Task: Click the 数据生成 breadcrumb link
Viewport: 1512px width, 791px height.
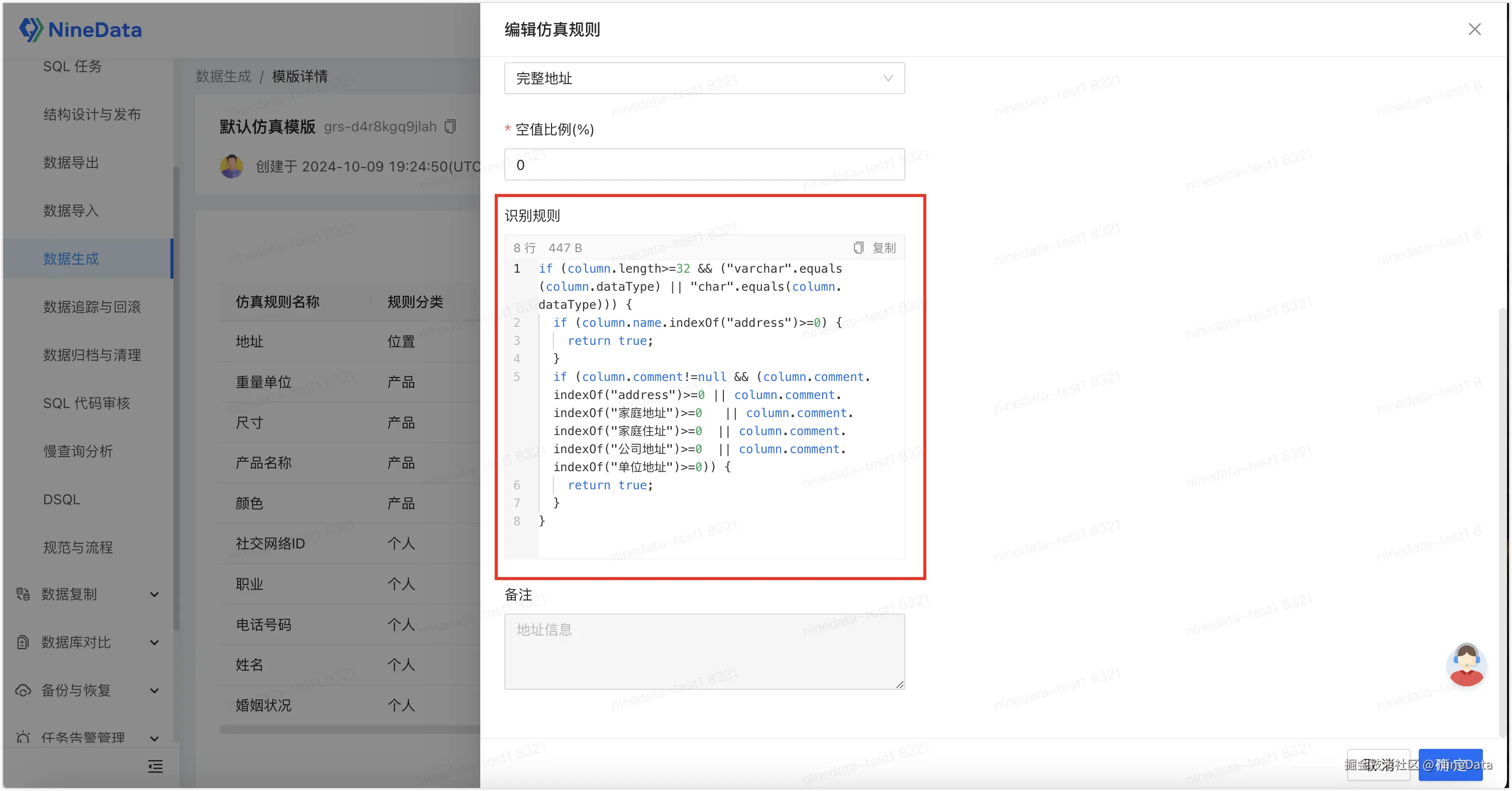Action: pos(223,76)
